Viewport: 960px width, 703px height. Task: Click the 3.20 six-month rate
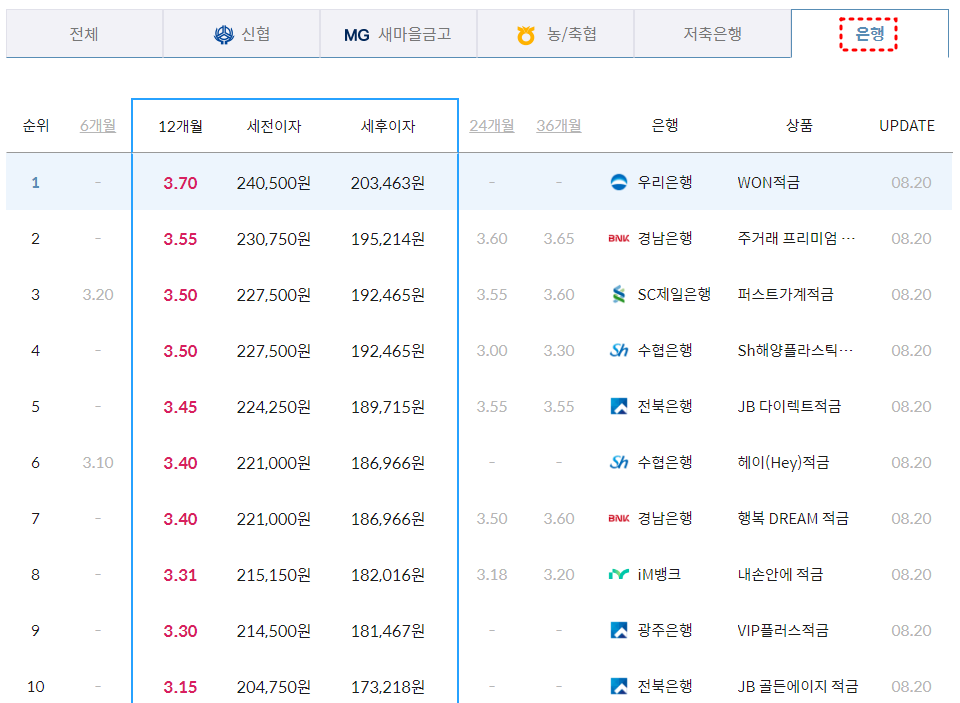(98, 295)
